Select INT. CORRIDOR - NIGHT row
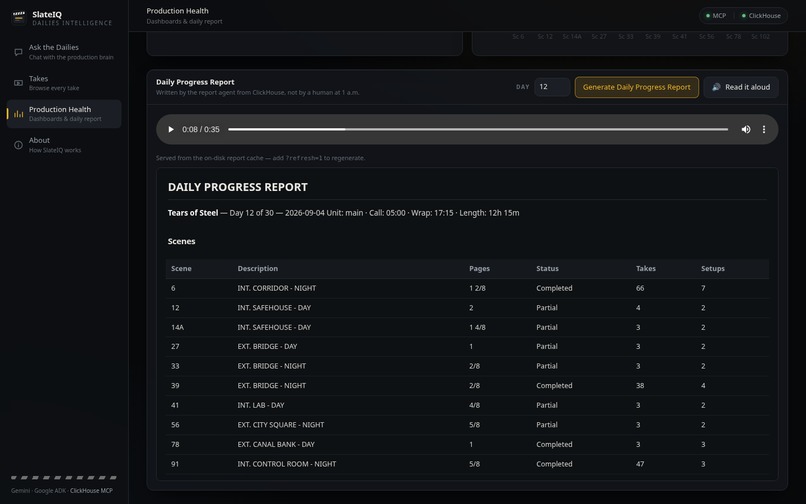 coord(467,288)
